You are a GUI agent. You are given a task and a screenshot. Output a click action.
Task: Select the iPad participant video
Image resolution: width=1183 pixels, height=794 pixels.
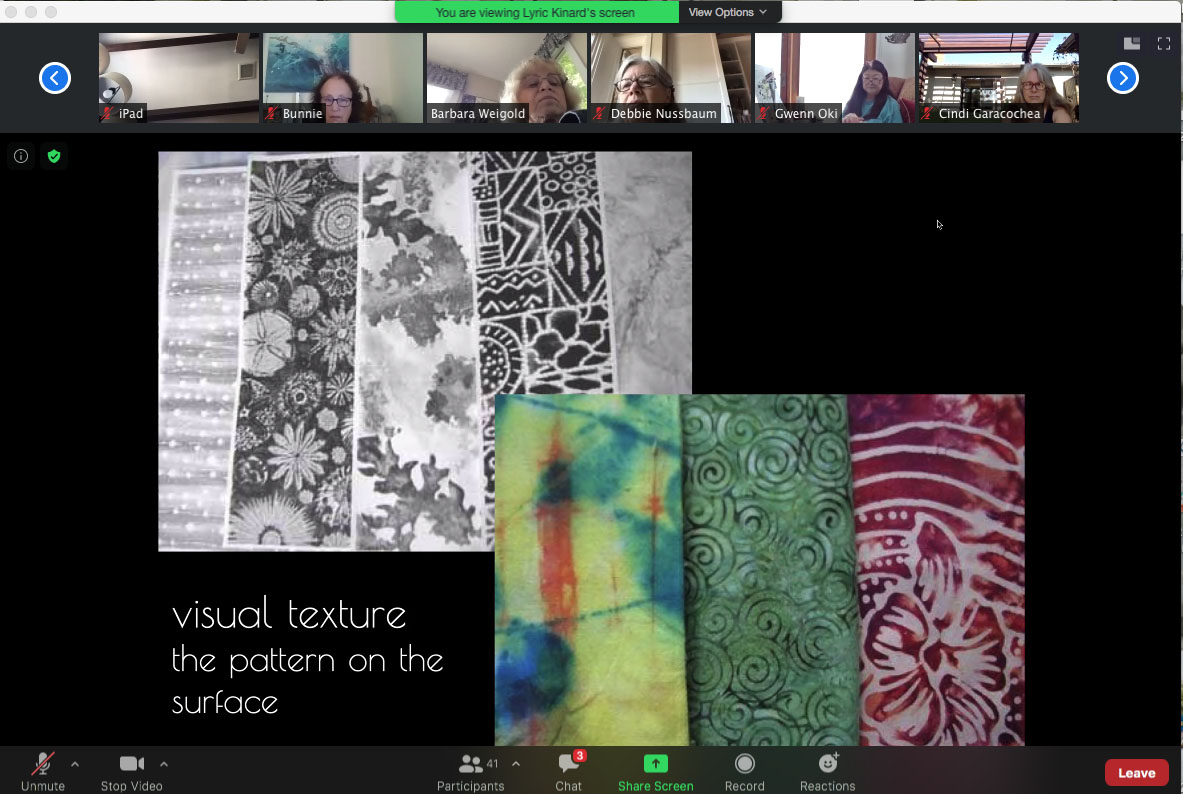179,78
